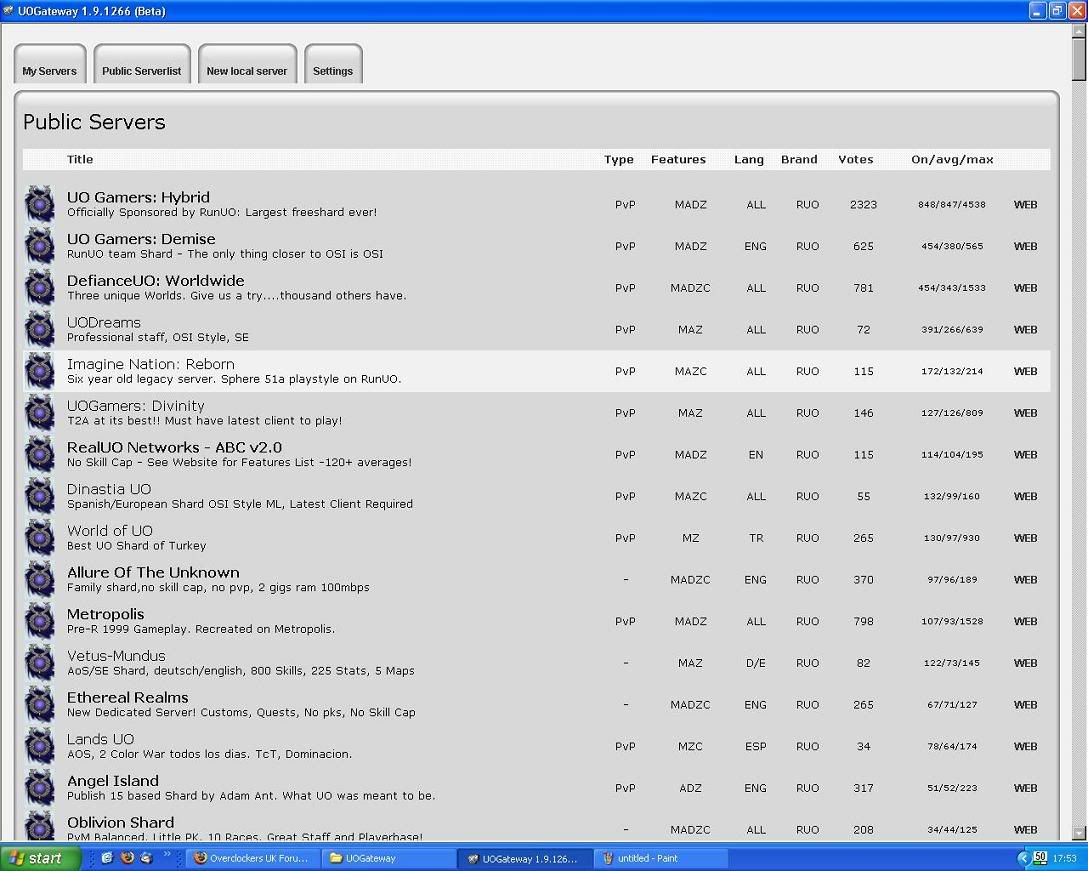This screenshot has height=871, width=1088.
Task: Select the Allure Of The Unknown server title
Action: coord(153,573)
